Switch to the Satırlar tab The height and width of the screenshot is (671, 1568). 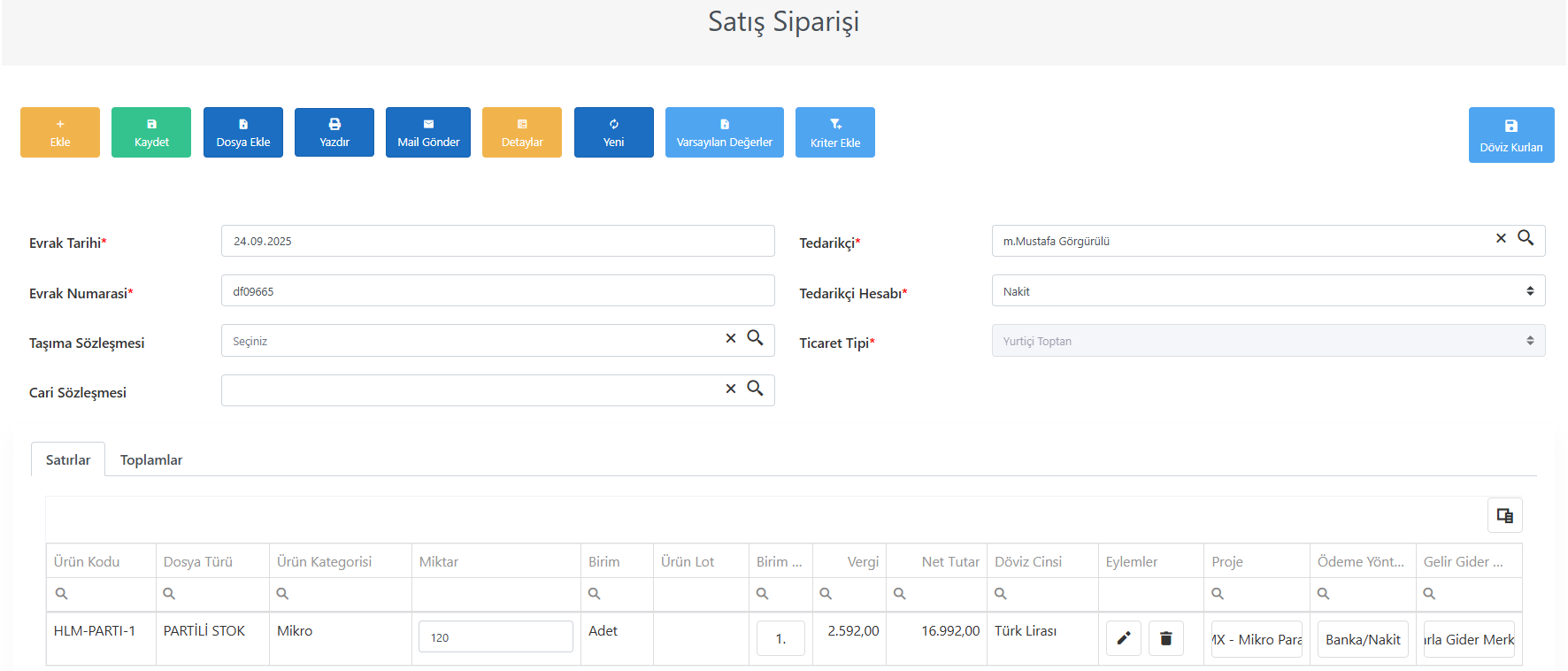point(68,459)
